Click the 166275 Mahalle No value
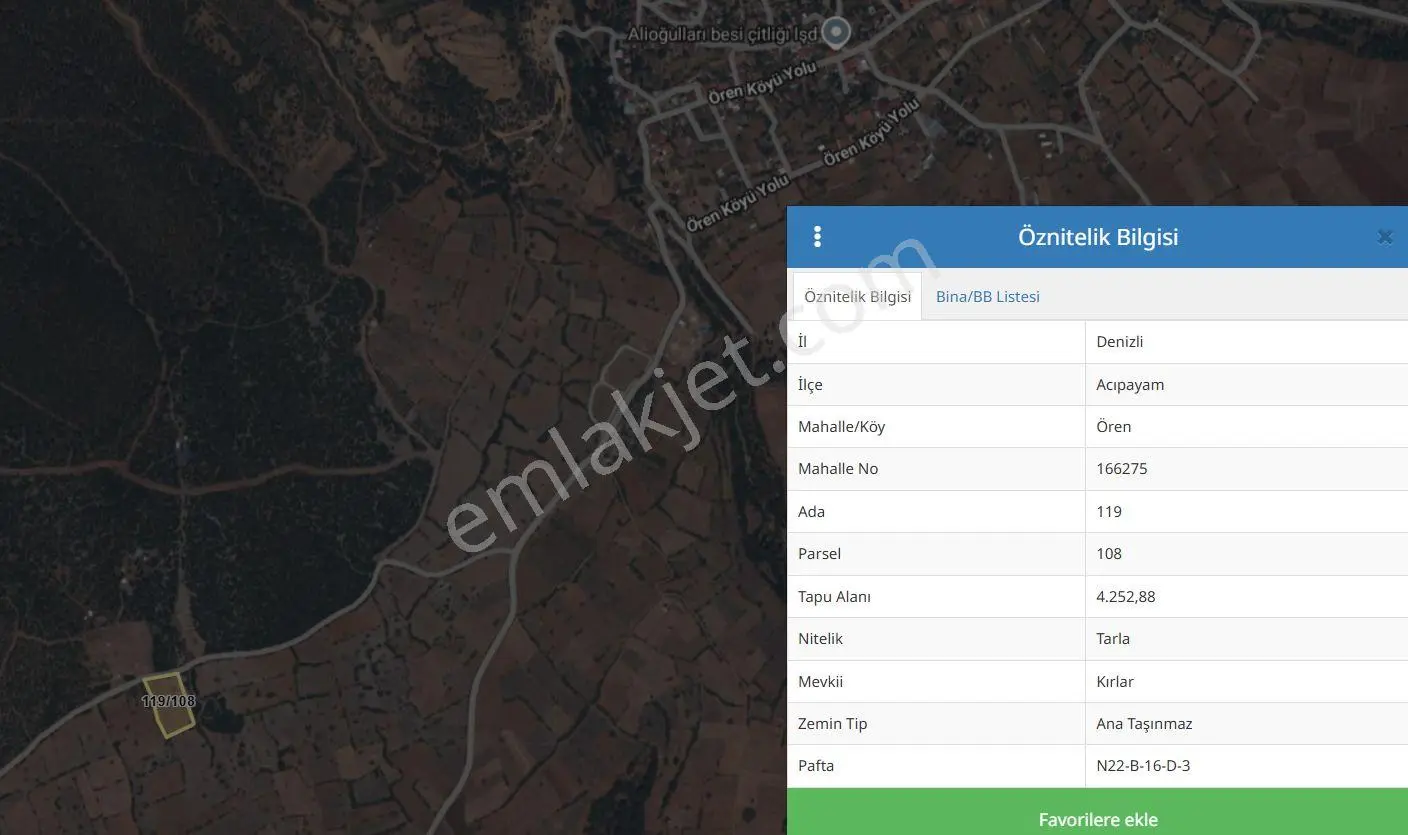Viewport: 1408px width, 835px height. pyautogui.click(x=1246, y=469)
